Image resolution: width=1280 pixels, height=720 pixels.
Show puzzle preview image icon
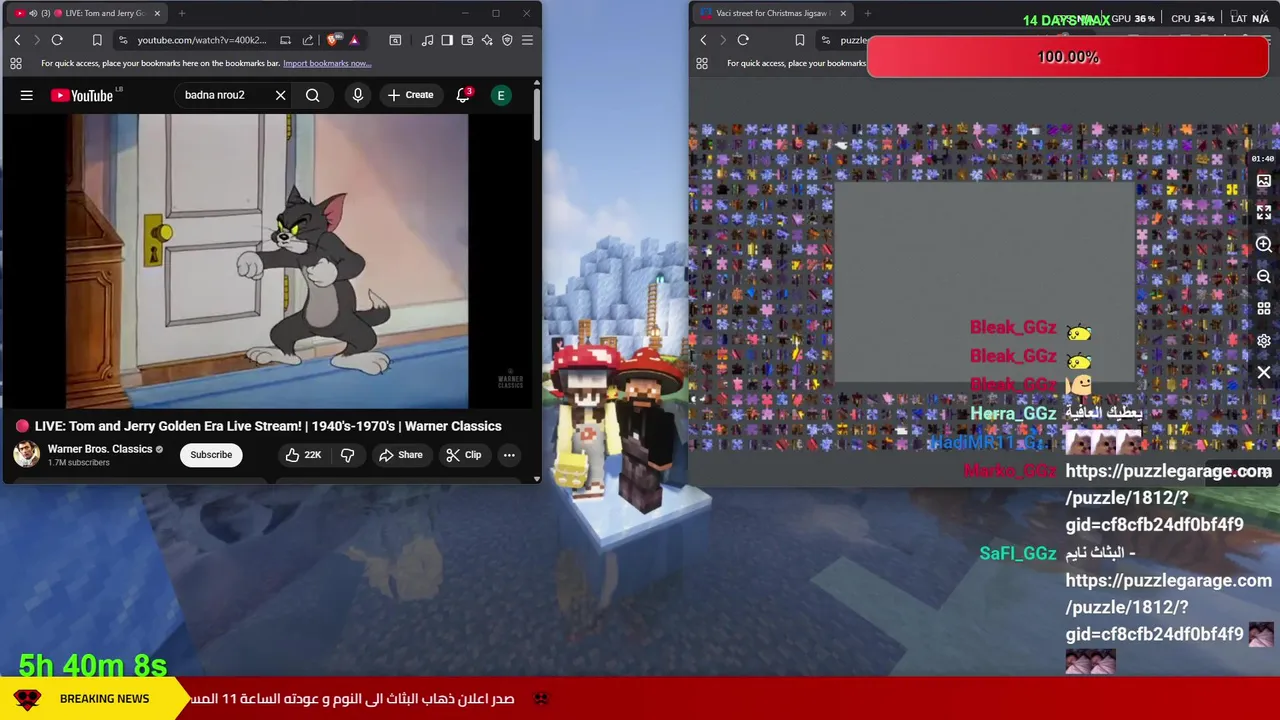[x=1264, y=181]
